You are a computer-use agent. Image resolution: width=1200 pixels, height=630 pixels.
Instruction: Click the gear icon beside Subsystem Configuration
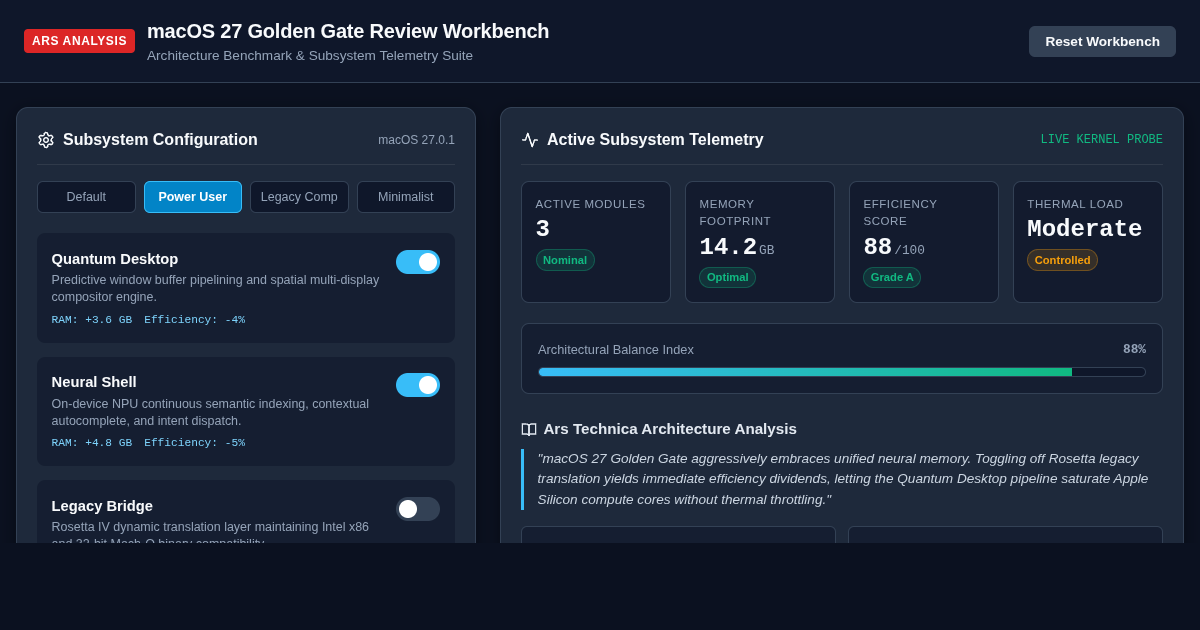tap(46, 140)
